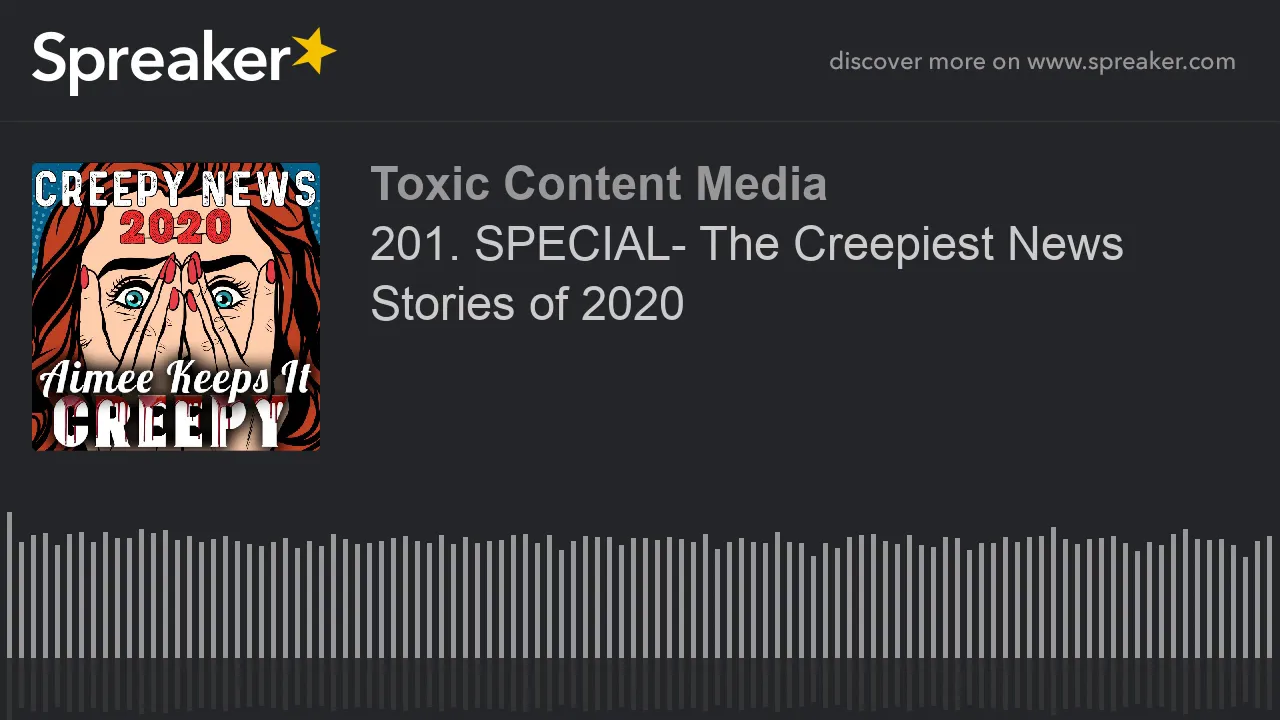Click 'CREEPY NEWS' heading on the cover art
1280x720 pixels.
pyautogui.click(x=176, y=189)
